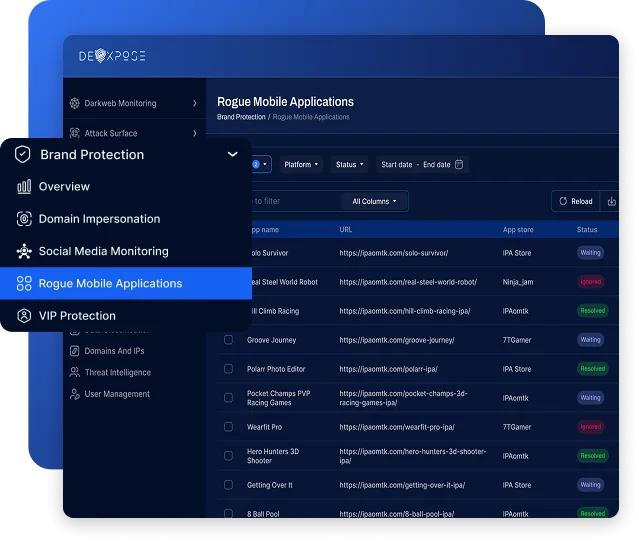Image resolution: width=639 pixels, height=543 pixels.
Task: Click the search to filter input
Action: coord(295,201)
